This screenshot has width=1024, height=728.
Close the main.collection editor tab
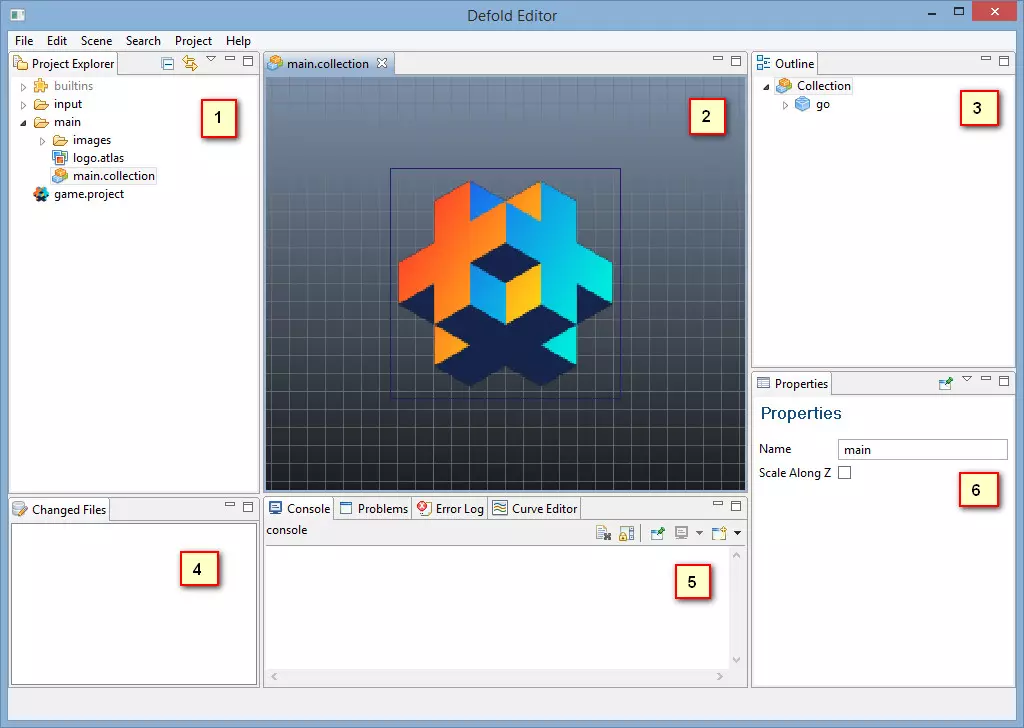tap(381, 64)
